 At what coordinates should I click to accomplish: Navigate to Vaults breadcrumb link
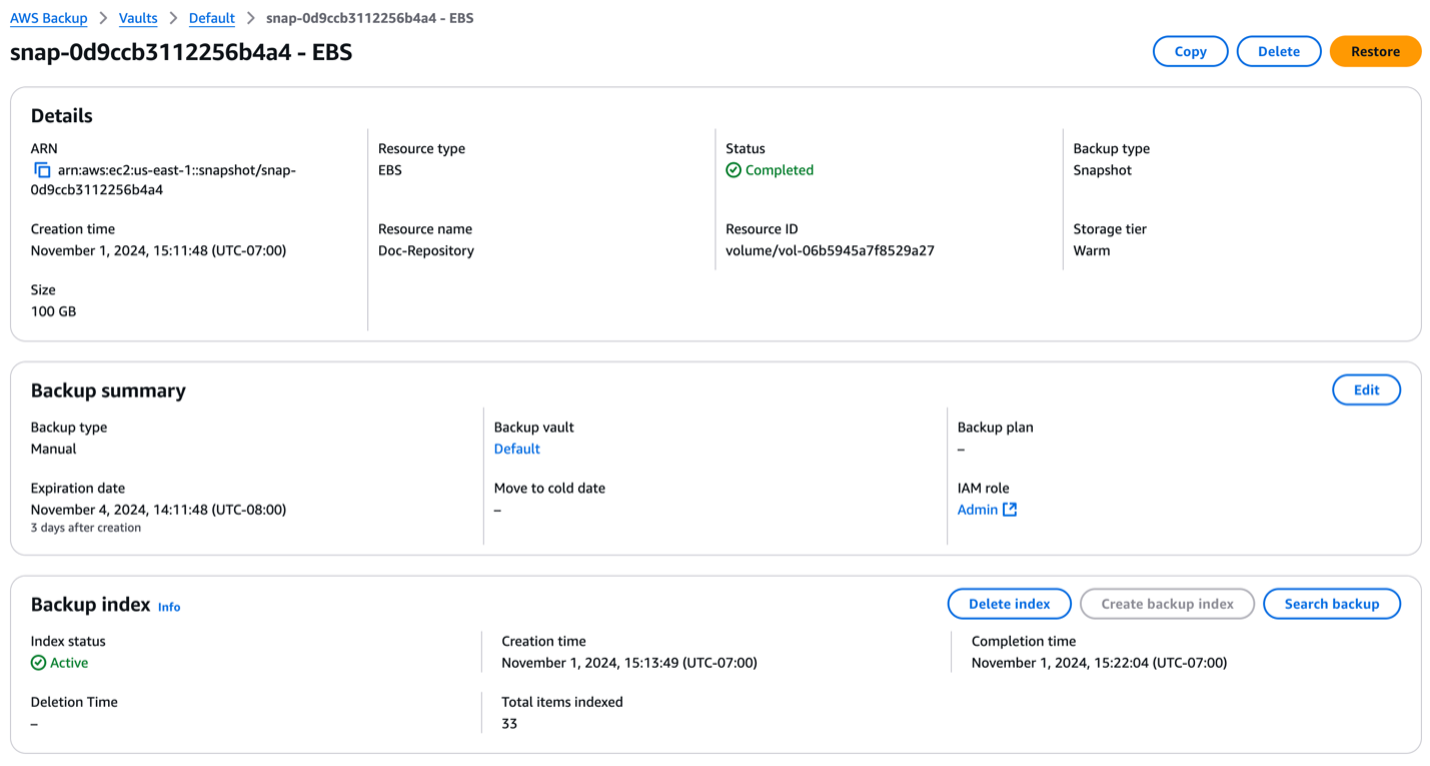pyautogui.click(x=138, y=18)
